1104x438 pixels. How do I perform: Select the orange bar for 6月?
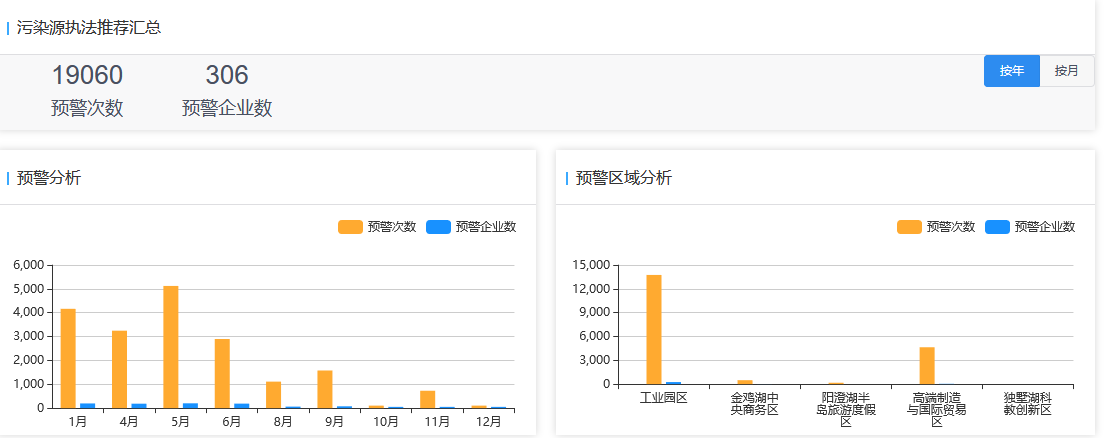222,373
